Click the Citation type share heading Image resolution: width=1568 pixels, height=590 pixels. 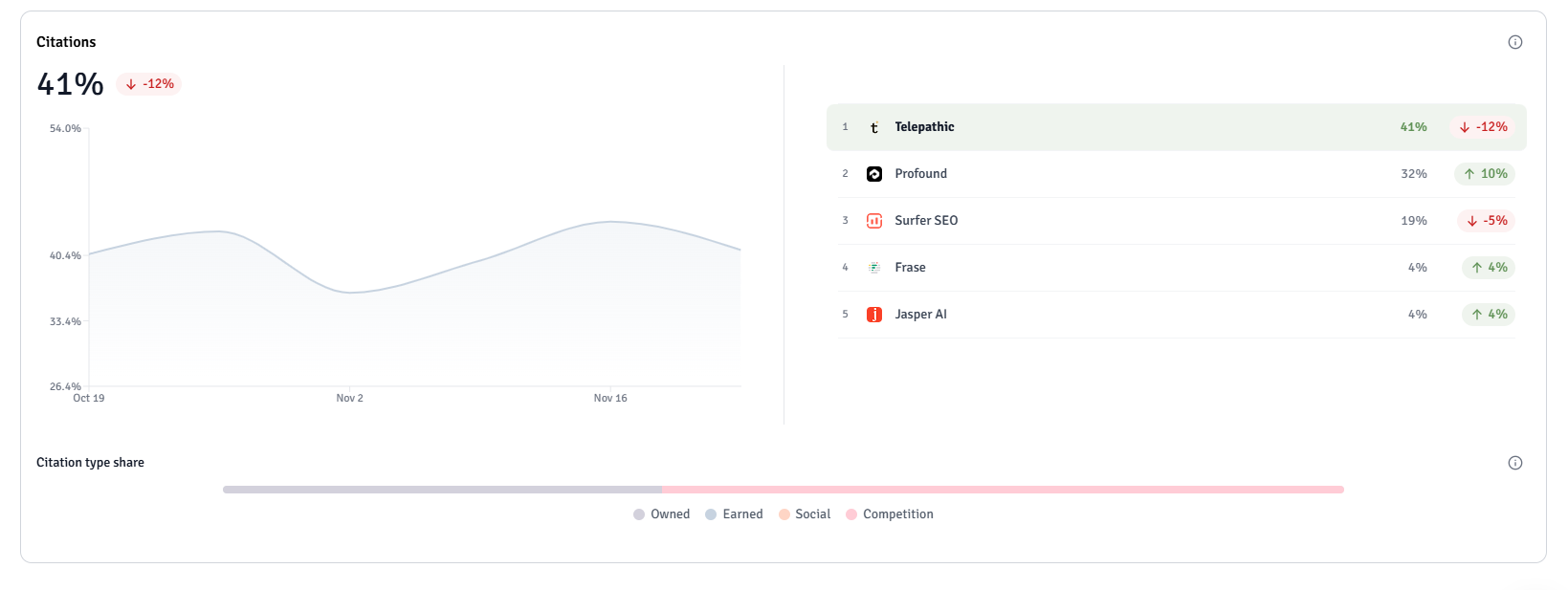coord(90,463)
